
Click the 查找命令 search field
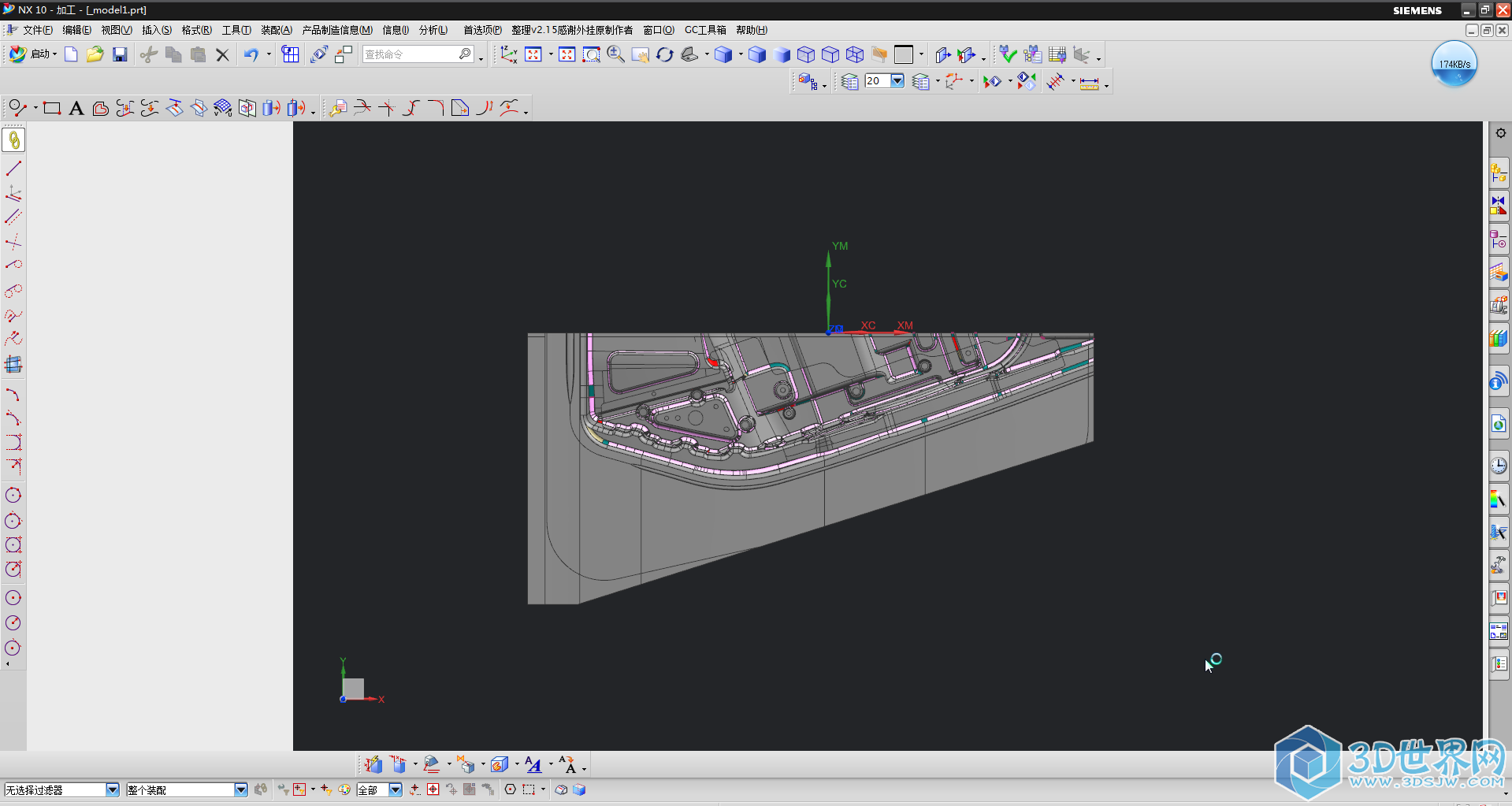tap(418, 54)
